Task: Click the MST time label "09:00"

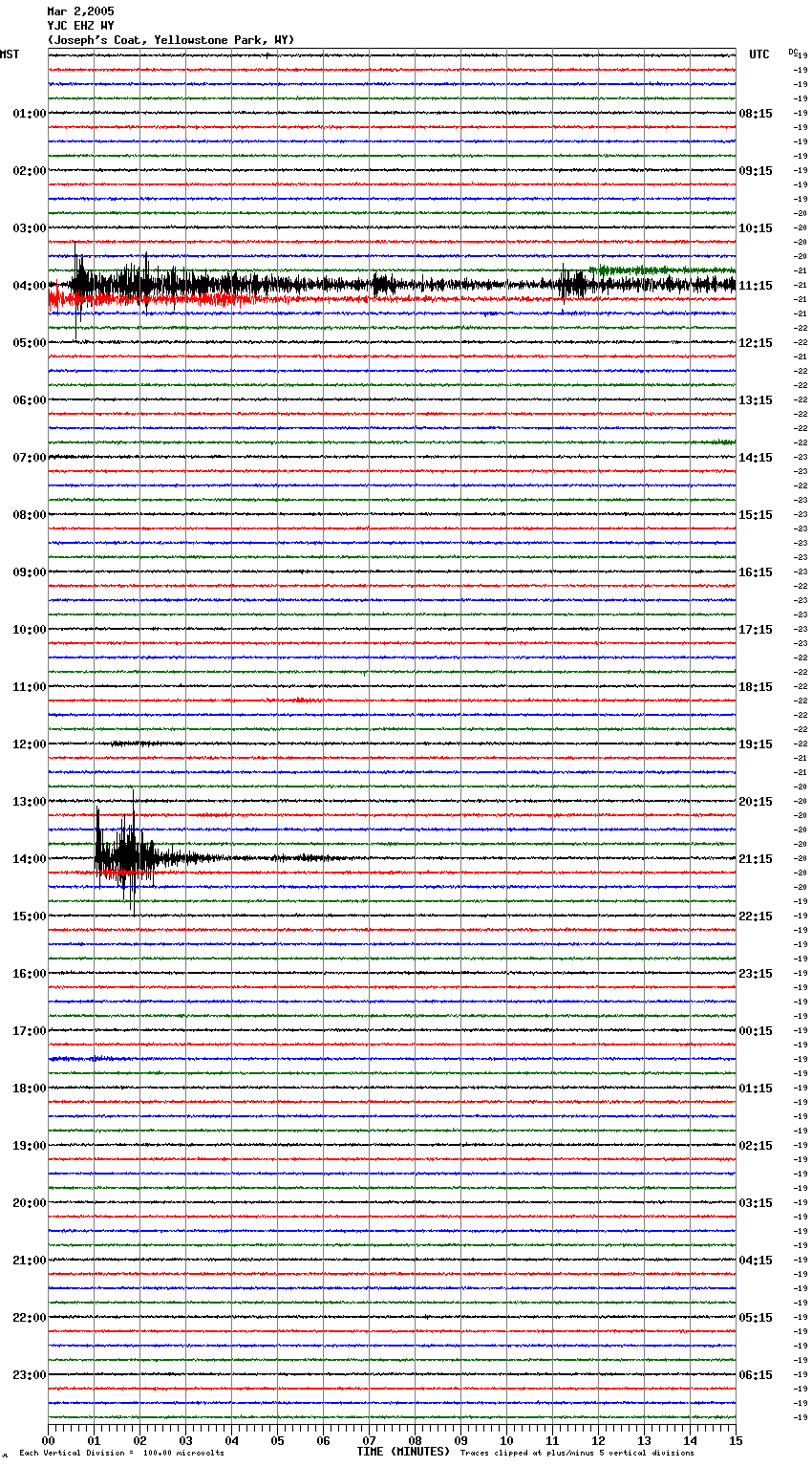Action: (x=30, y=572)
